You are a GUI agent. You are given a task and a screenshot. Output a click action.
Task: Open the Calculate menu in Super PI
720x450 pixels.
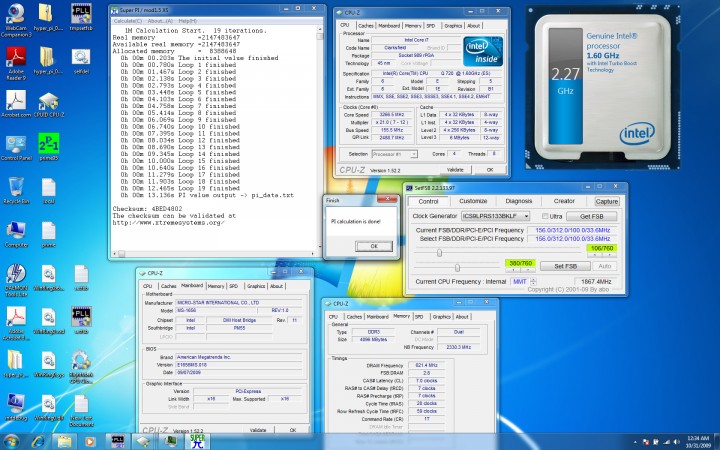coord(128,20)
